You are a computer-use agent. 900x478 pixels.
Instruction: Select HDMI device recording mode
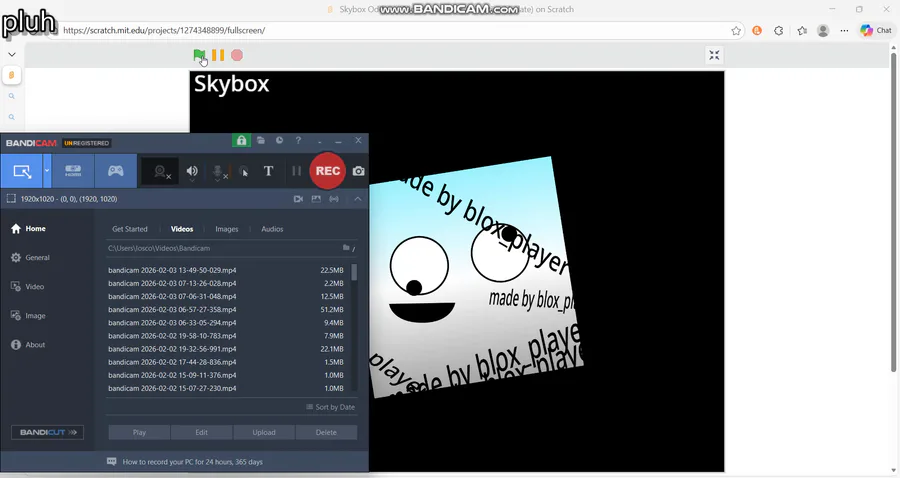73,171
